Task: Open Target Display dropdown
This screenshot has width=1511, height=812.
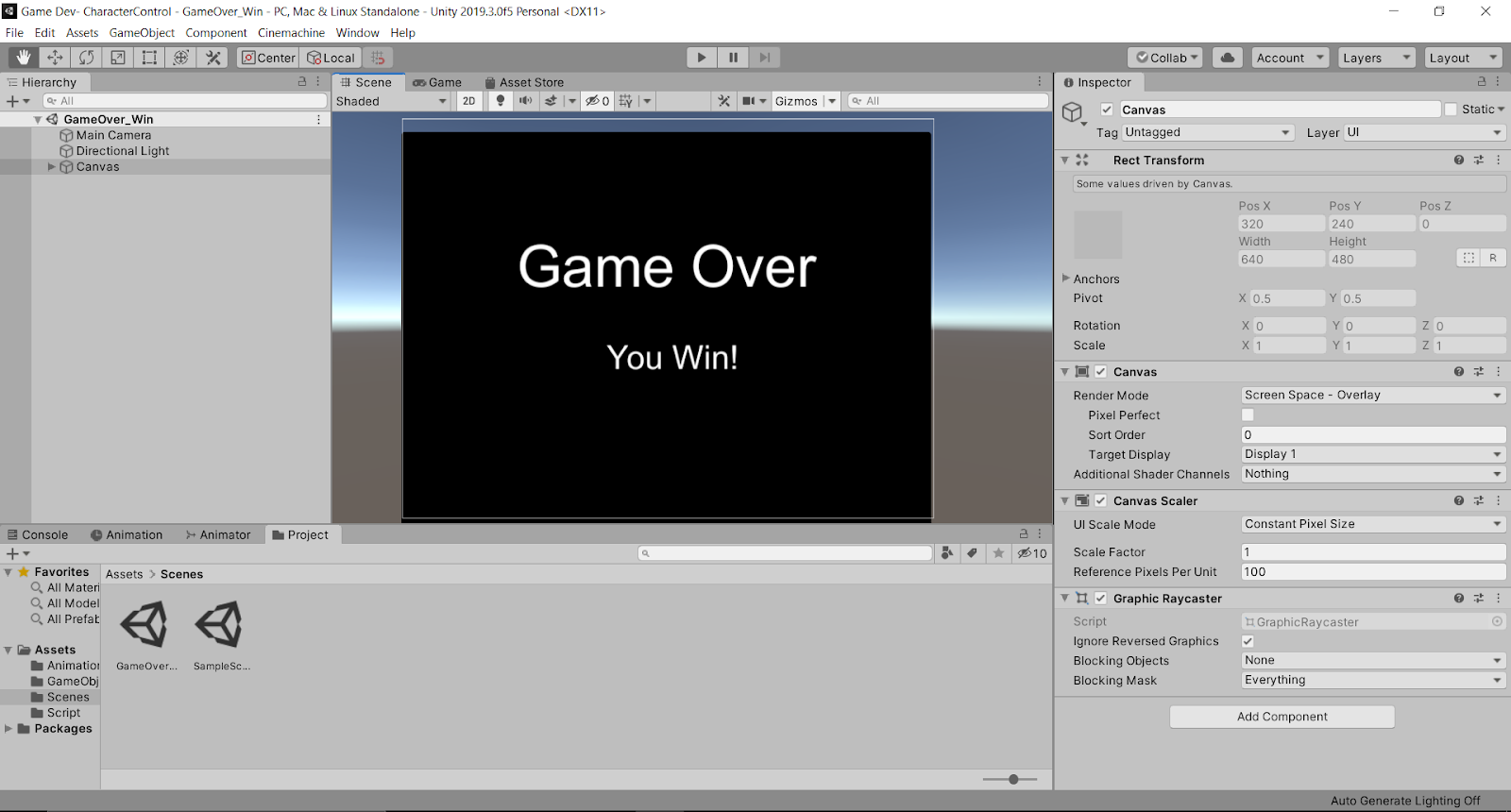Action: (x=1373, y=454)
